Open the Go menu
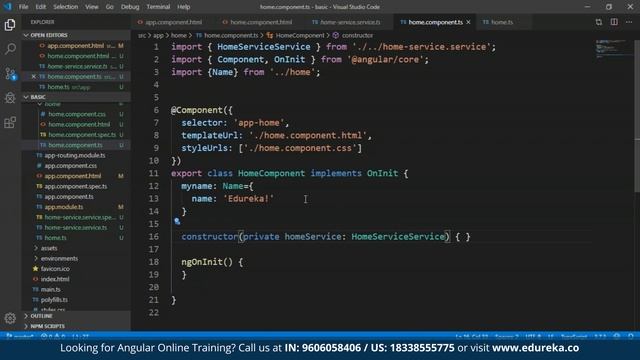The width and height of the screenshot is (640, 360). pos(109,7)
